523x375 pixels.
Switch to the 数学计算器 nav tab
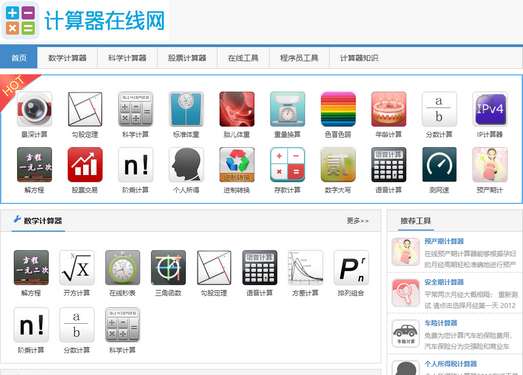(67, 58)
